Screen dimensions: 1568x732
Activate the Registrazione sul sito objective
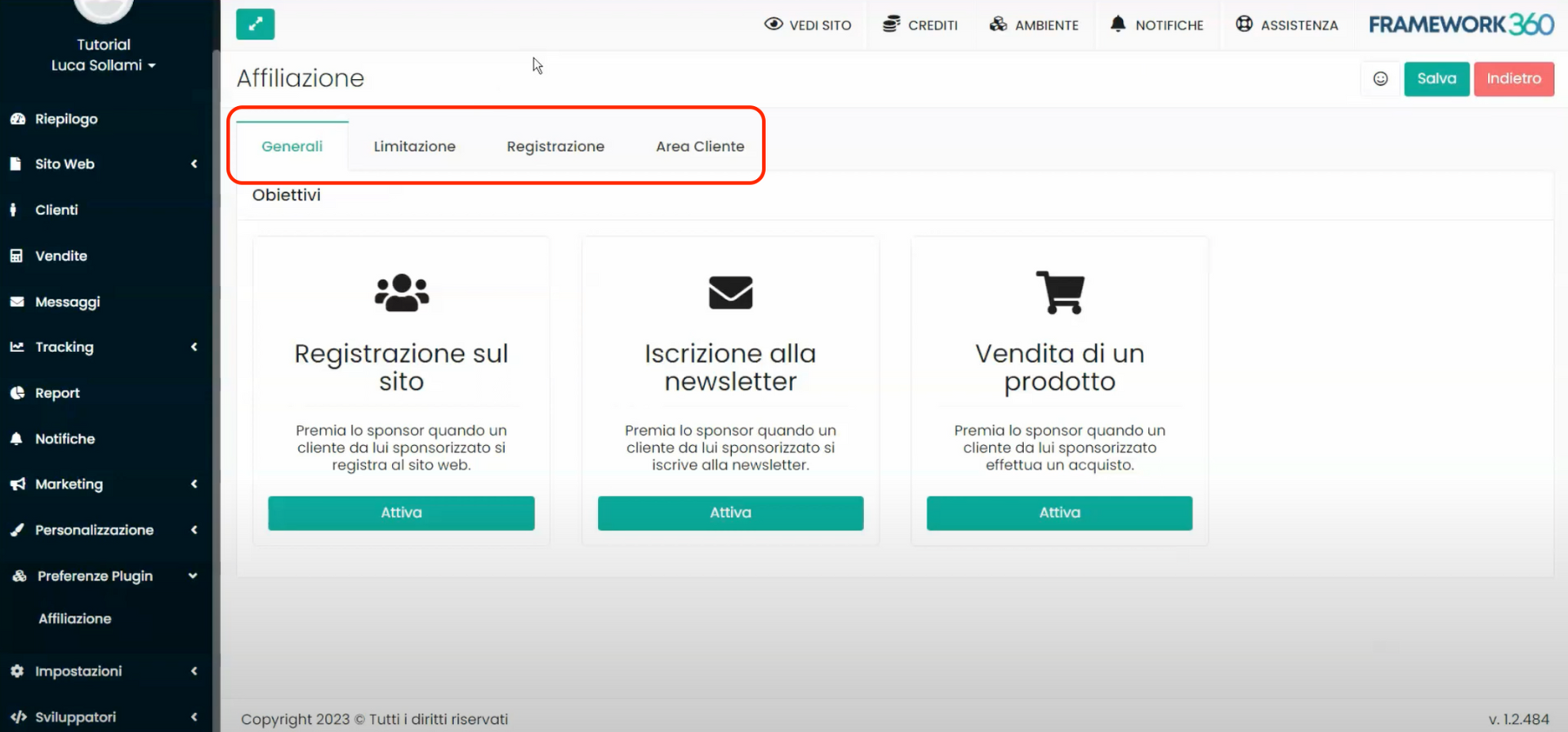coord(401,512)
